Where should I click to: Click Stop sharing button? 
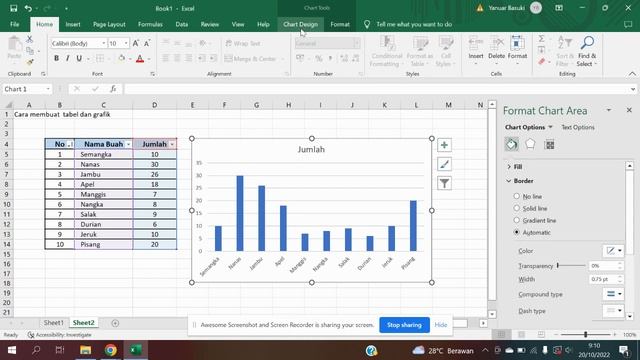tap(404, 325)
